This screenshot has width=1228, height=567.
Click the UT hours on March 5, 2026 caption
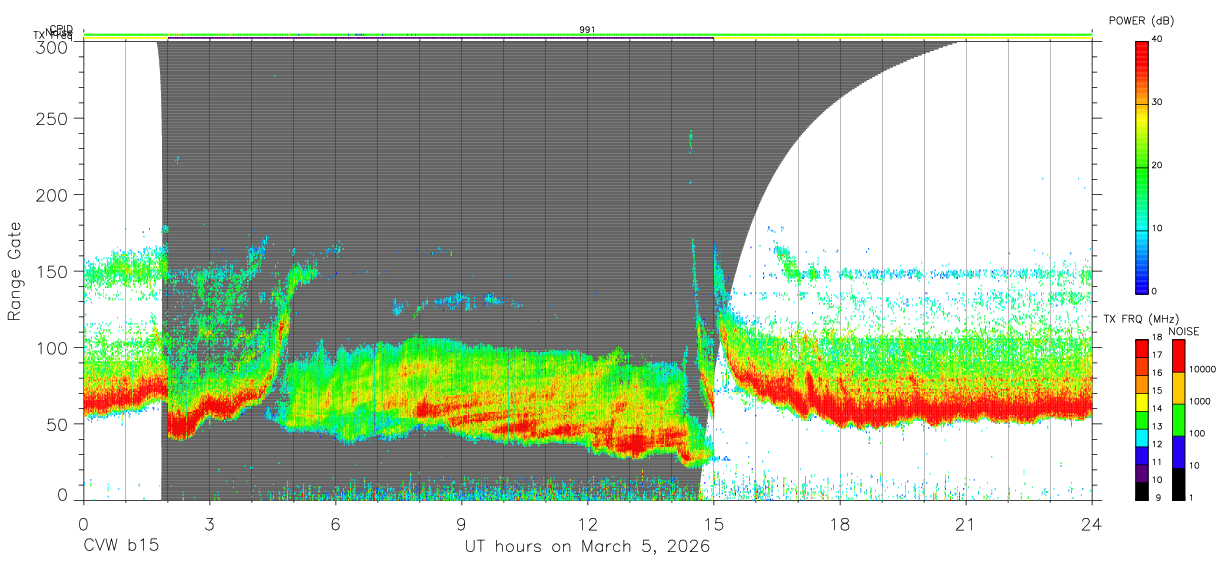[x=587, y=547]
